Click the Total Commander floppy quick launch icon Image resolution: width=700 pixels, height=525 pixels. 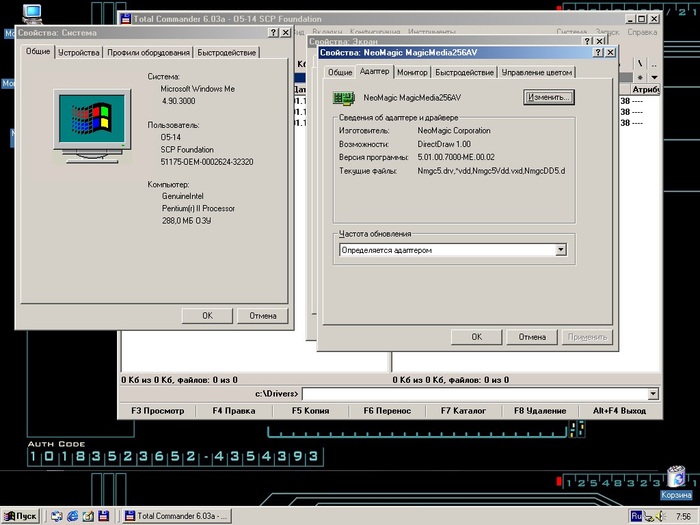click(x=103, y=516)
